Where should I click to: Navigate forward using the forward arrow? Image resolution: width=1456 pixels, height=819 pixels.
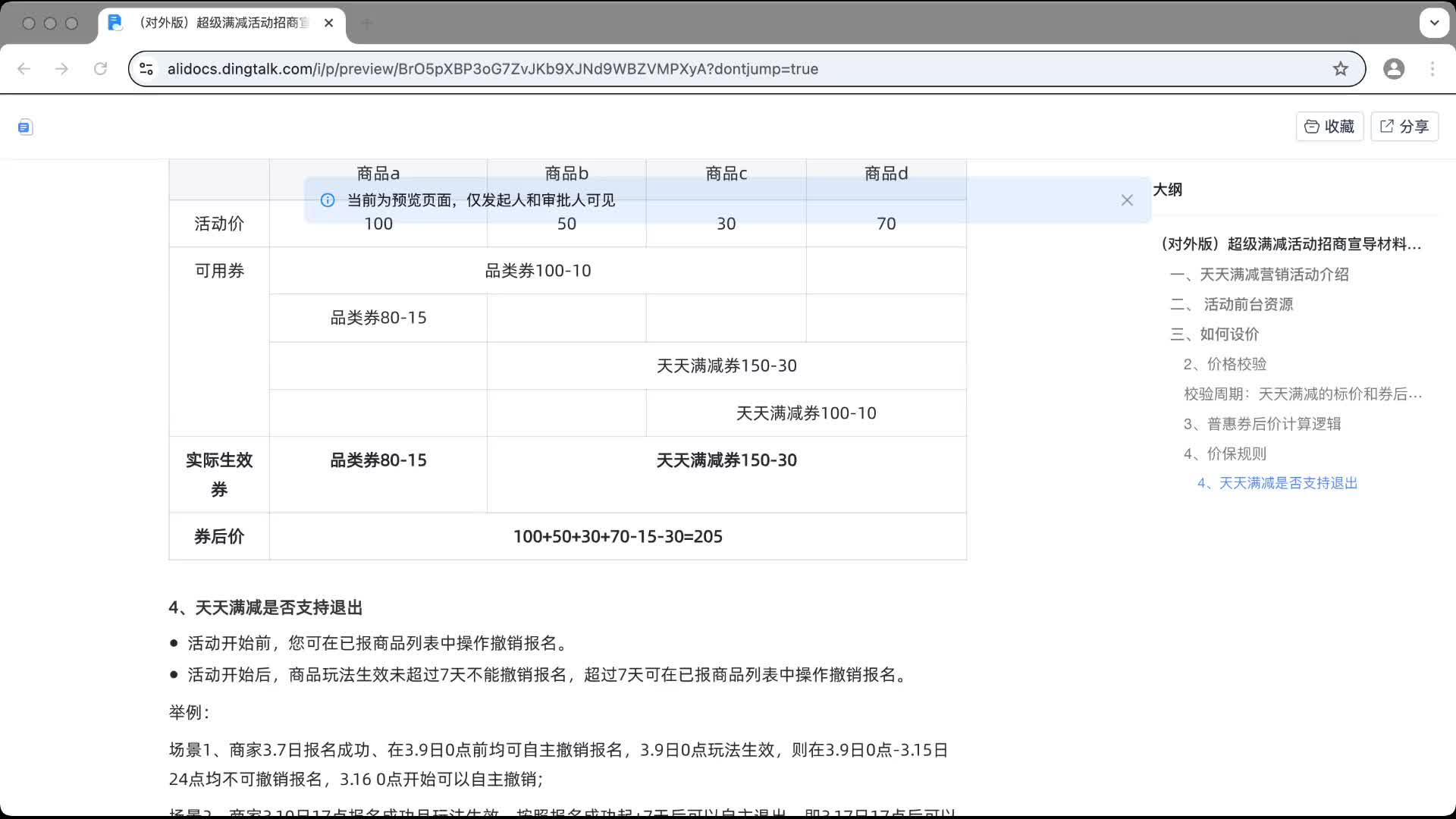click(x=61, y=68)
